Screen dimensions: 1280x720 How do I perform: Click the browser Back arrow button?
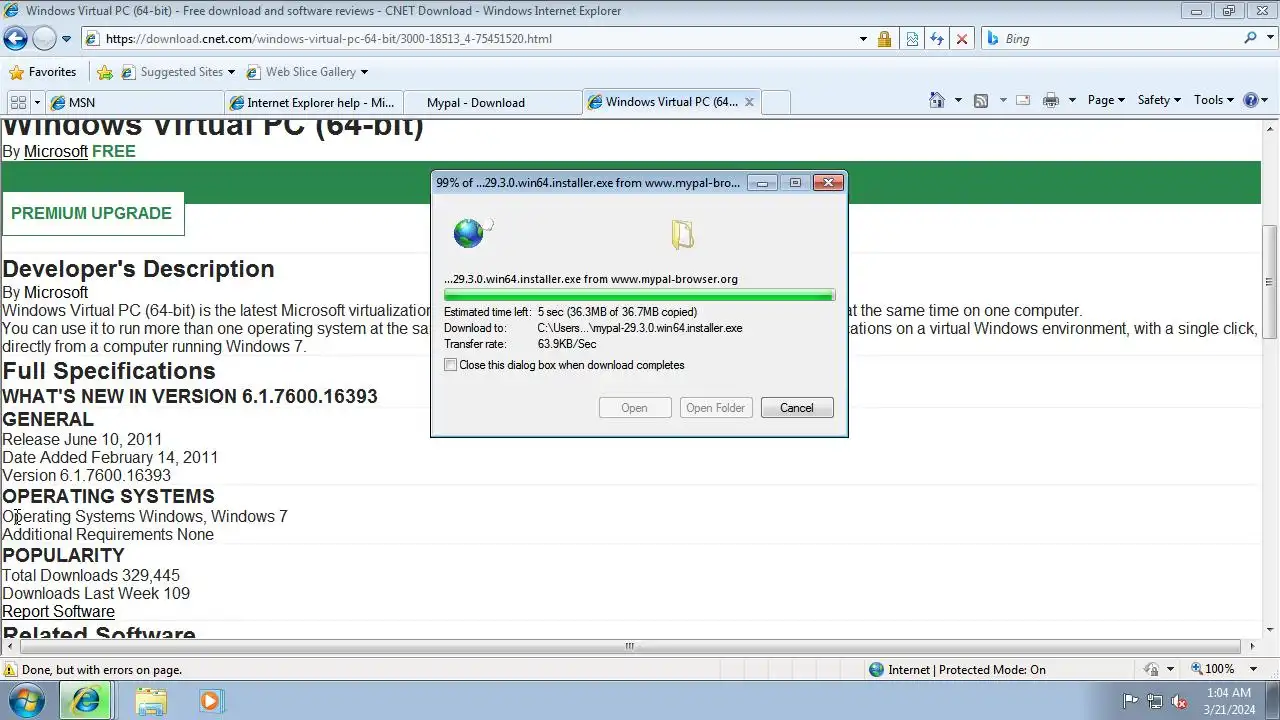pos(15,39)
